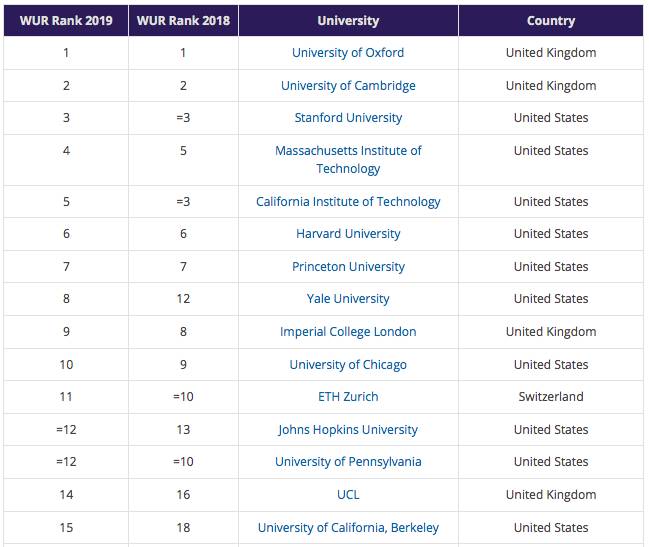
Task: Click the Stanford University link
Action: click(x=348, y=118)
